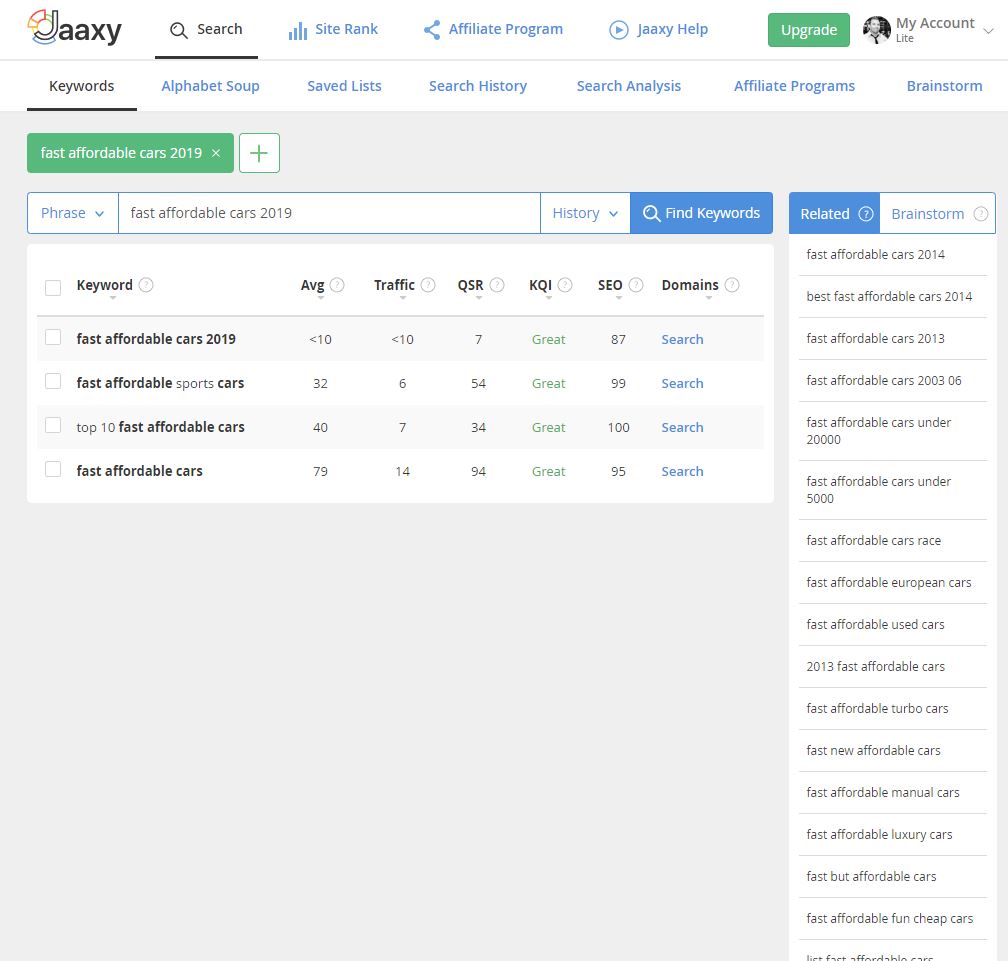This screenshot has height=961, width=1008.
Task: Click the Jaaxy logo
Action: click(75, 28)
